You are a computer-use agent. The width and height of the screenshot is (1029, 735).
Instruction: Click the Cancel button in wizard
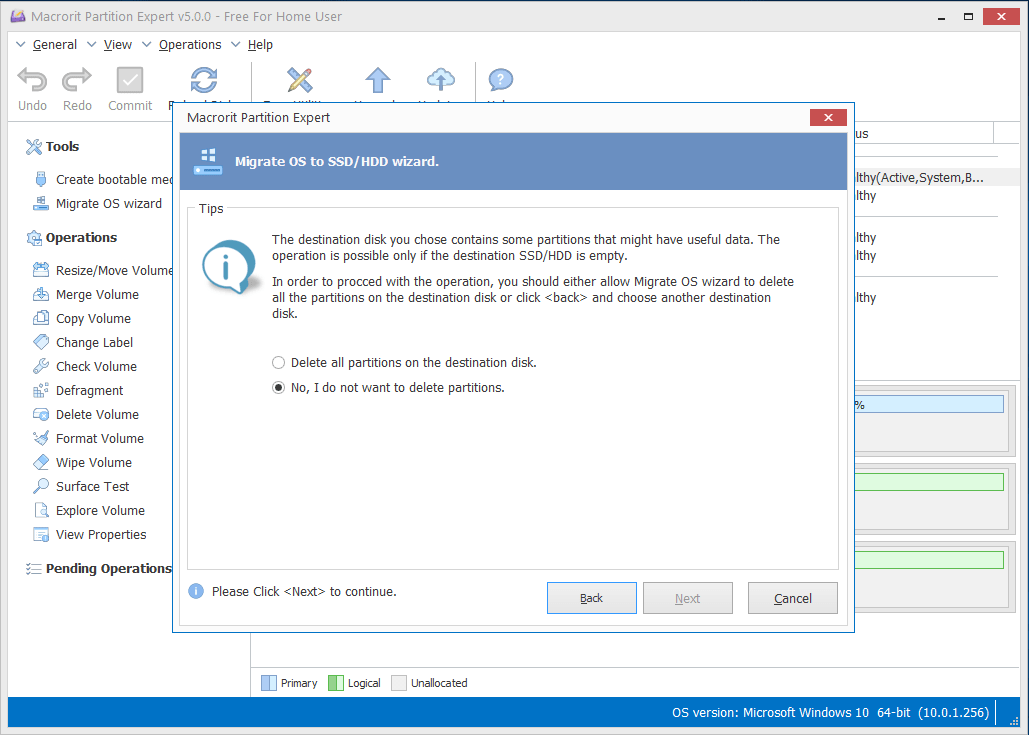click(793, 598)
